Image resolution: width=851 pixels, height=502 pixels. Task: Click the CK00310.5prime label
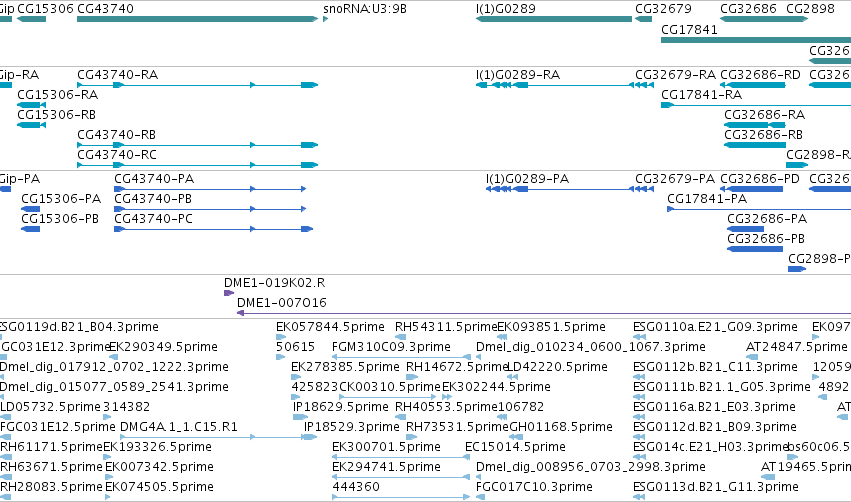point(390,387)
